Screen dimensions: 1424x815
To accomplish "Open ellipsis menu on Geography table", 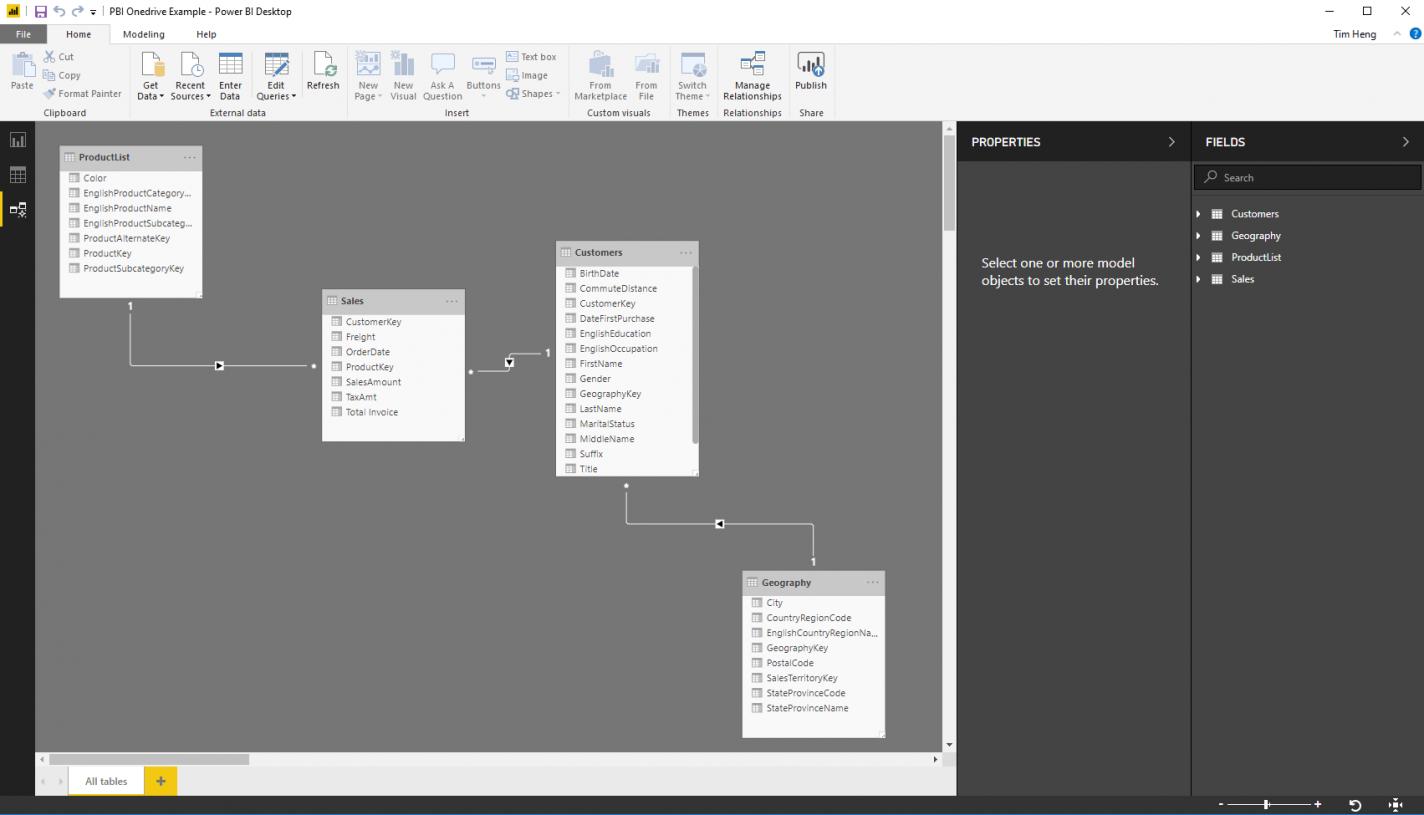I will pyautogui.click(x=873, y=582).
